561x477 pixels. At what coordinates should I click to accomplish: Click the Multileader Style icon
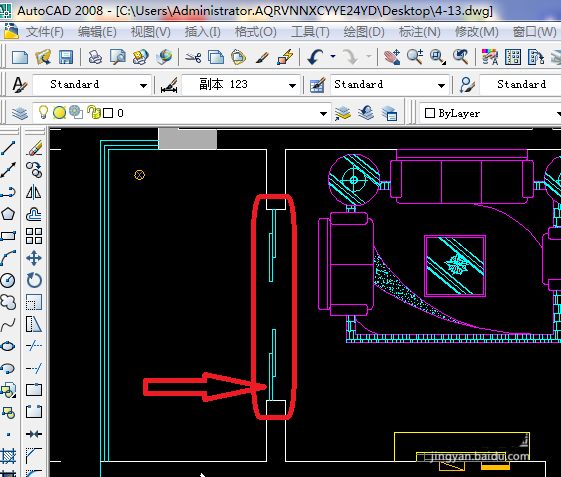467,85
